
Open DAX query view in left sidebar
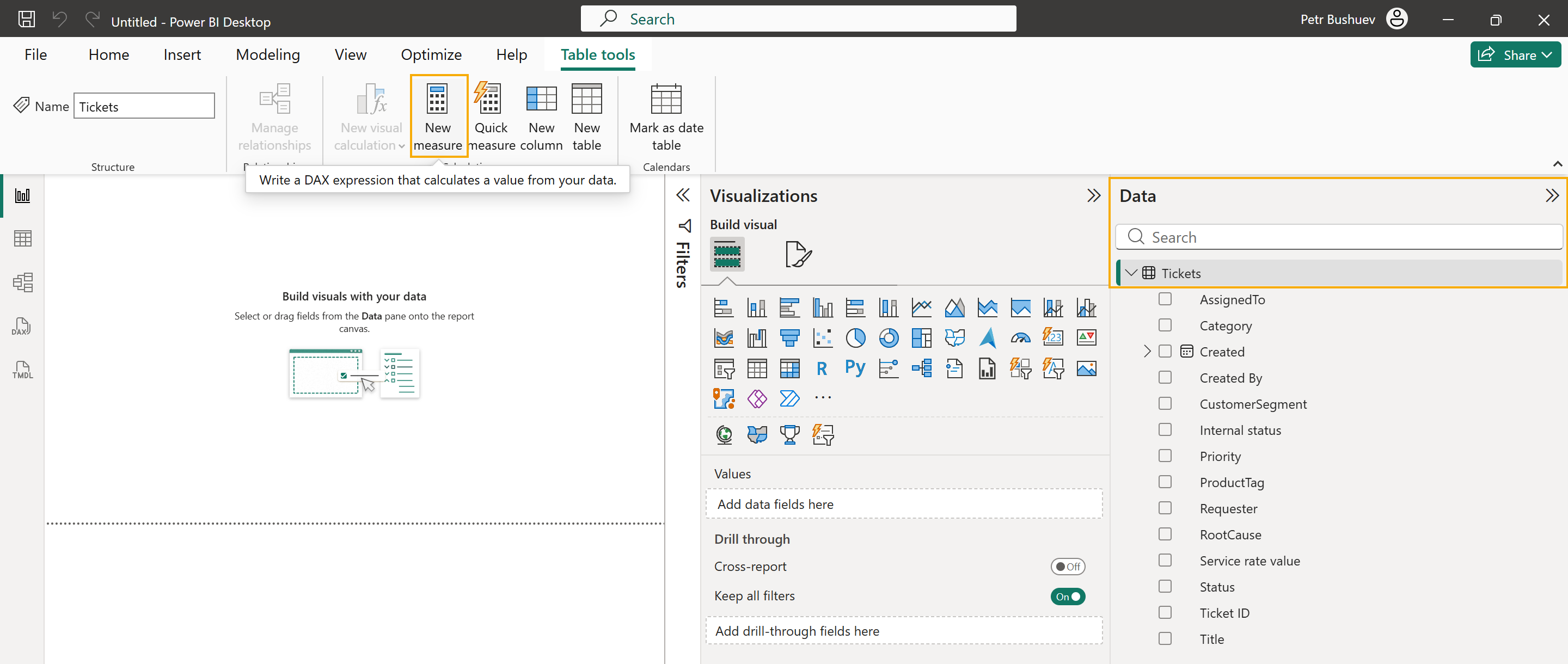tap(22, 326)
